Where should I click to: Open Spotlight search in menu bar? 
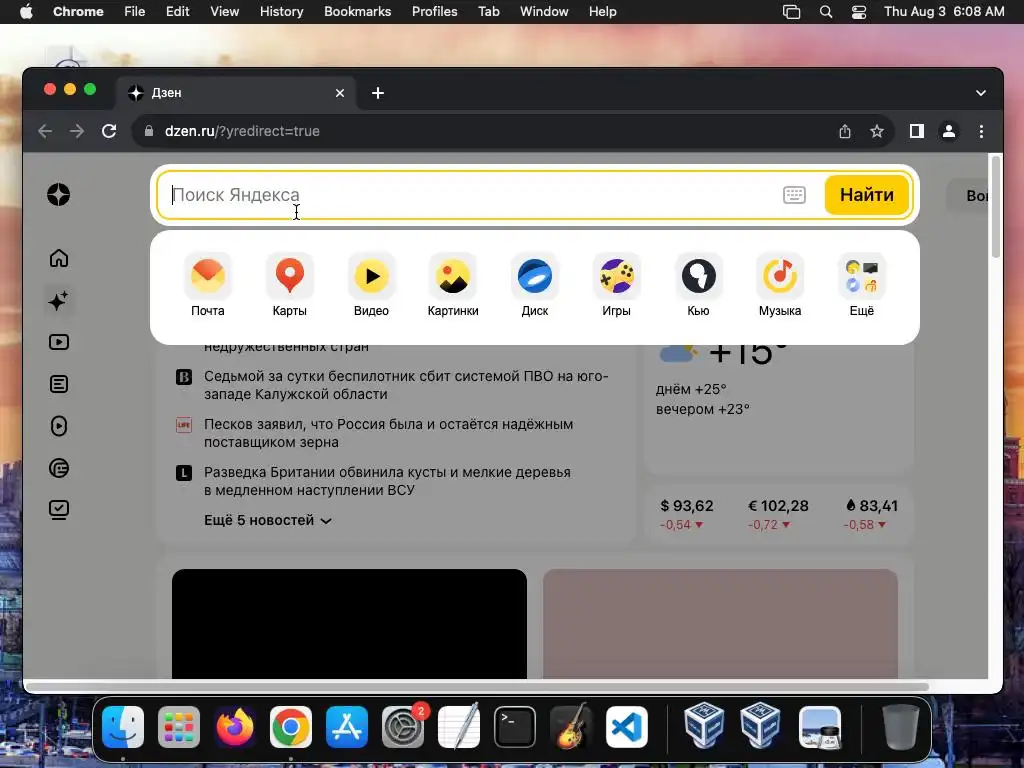[x=826, y=12]
